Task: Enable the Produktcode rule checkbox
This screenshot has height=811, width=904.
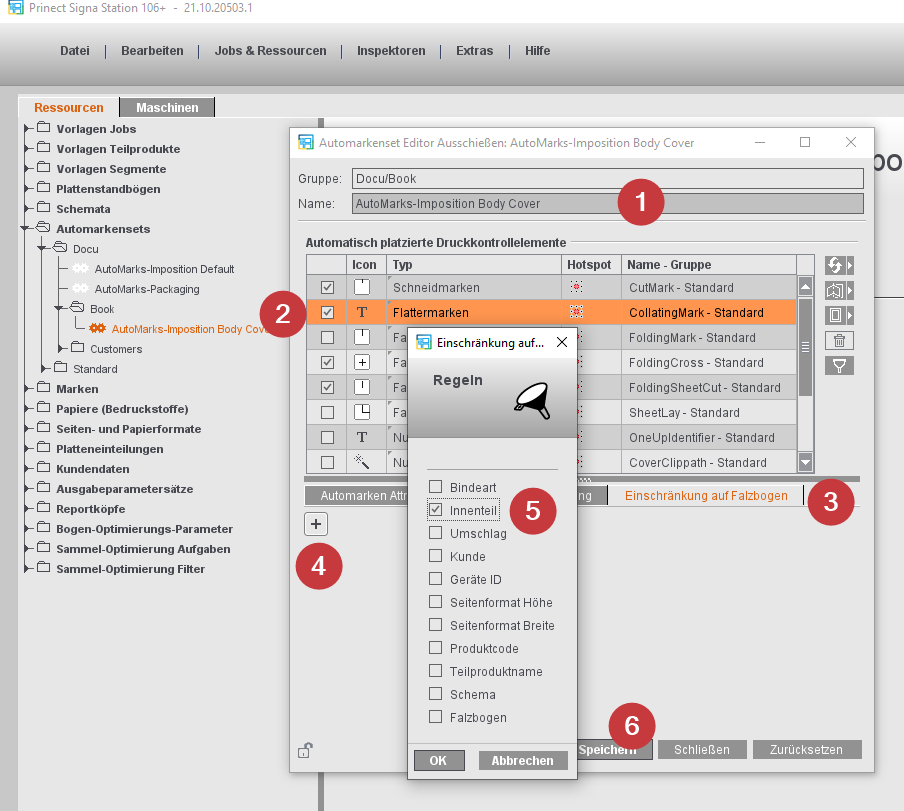Action: click(x=436, y=648)
